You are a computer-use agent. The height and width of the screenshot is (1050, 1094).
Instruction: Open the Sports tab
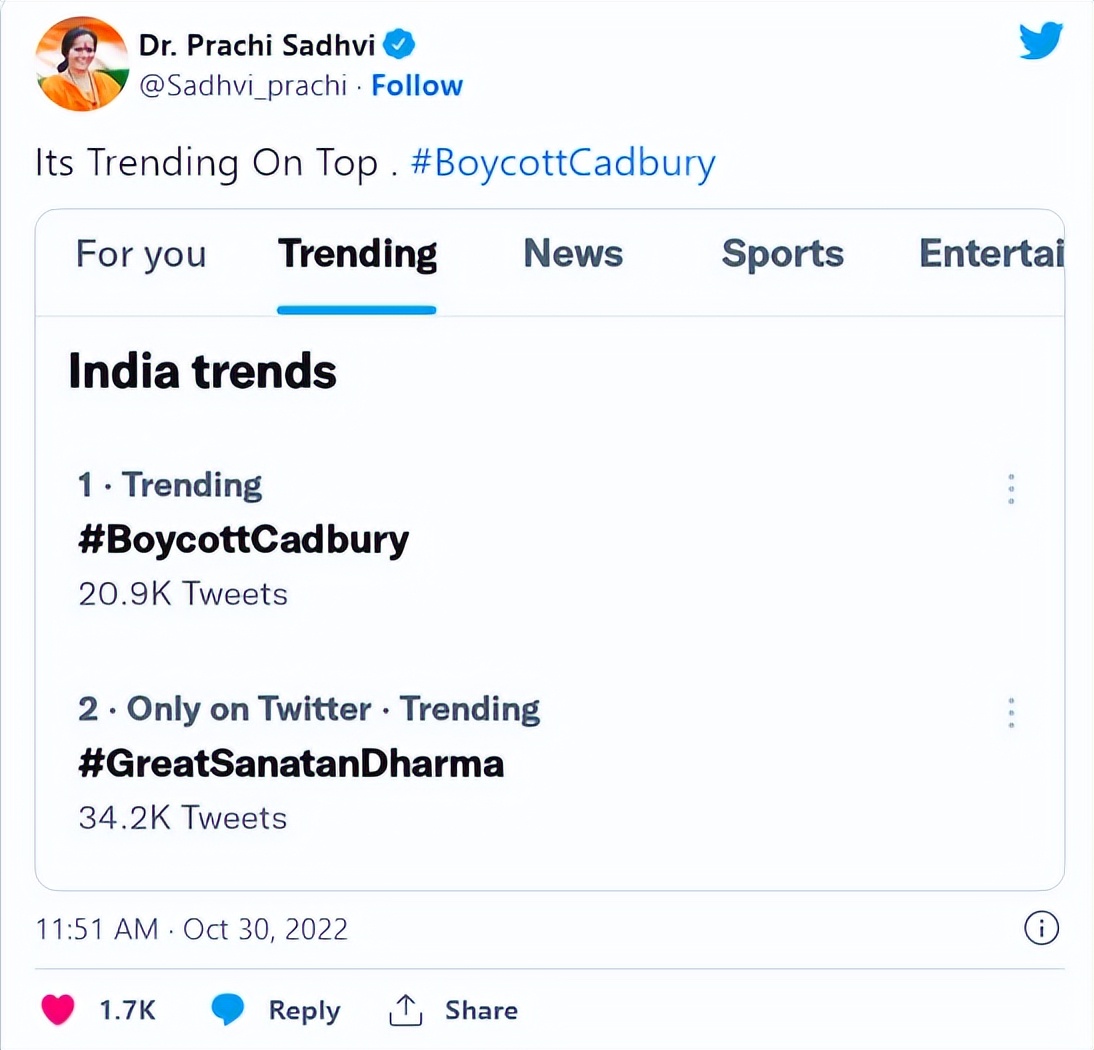pos(782,254)
